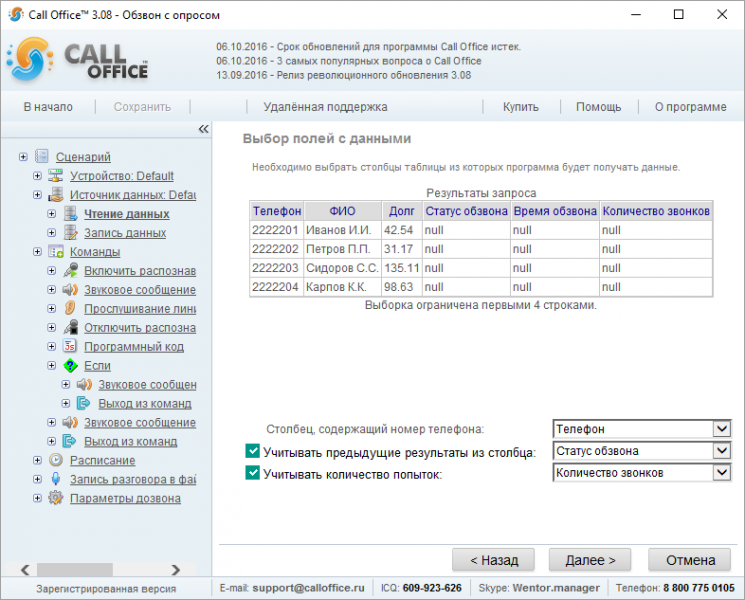The image size is (745, 600).
Task: Open the Помощь menu
Action: 599,107
